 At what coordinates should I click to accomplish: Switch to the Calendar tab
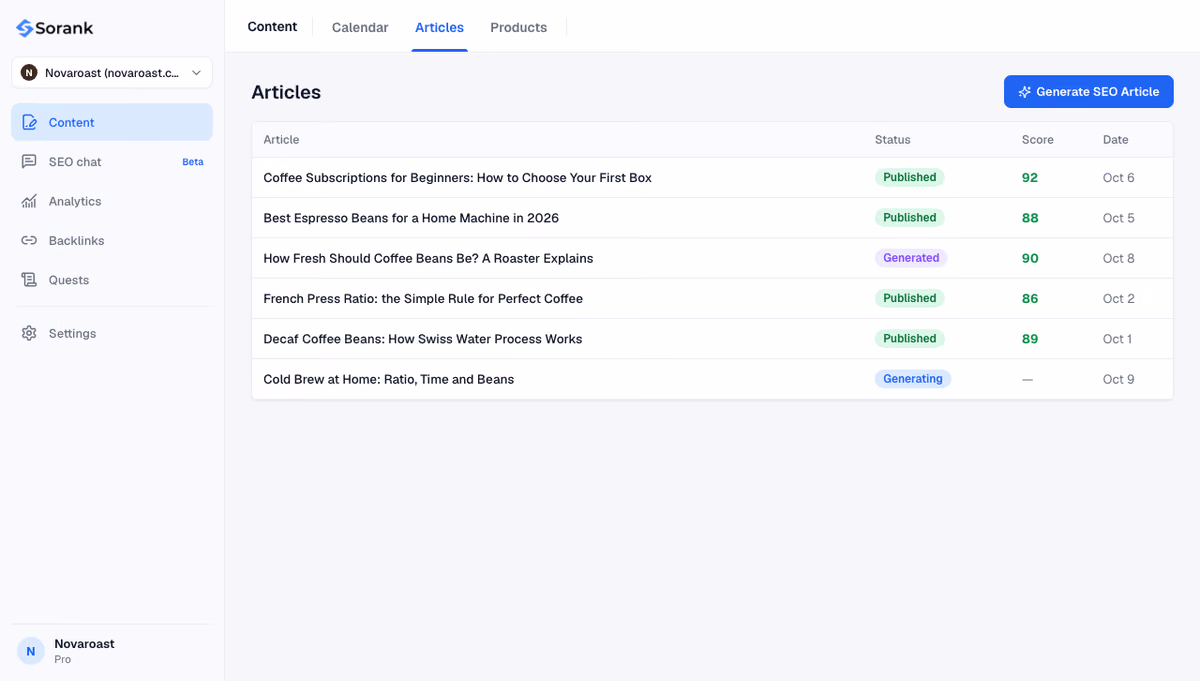pyautogui.click(x=360, y=27)
